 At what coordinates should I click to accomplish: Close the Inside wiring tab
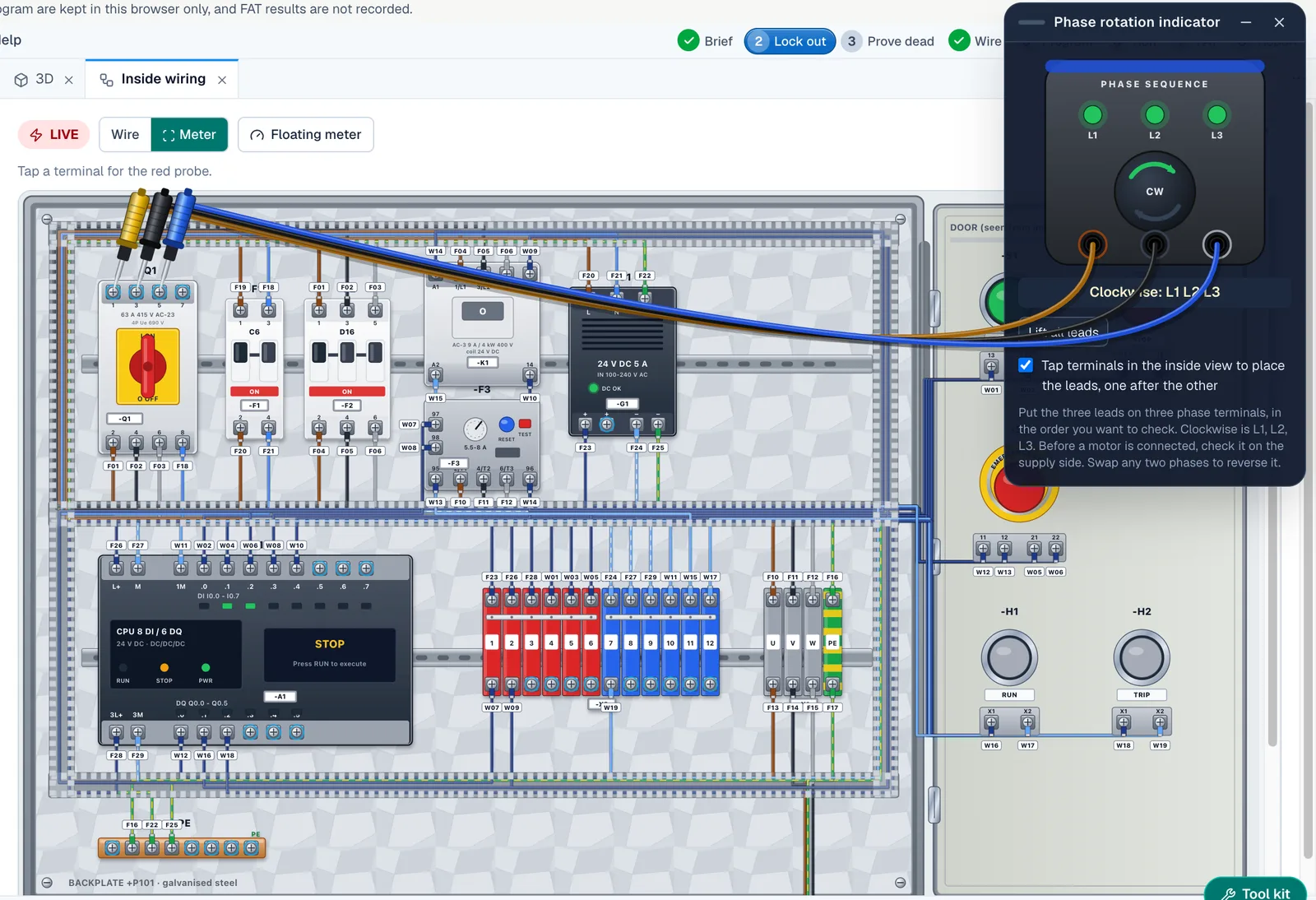point(222,80)
